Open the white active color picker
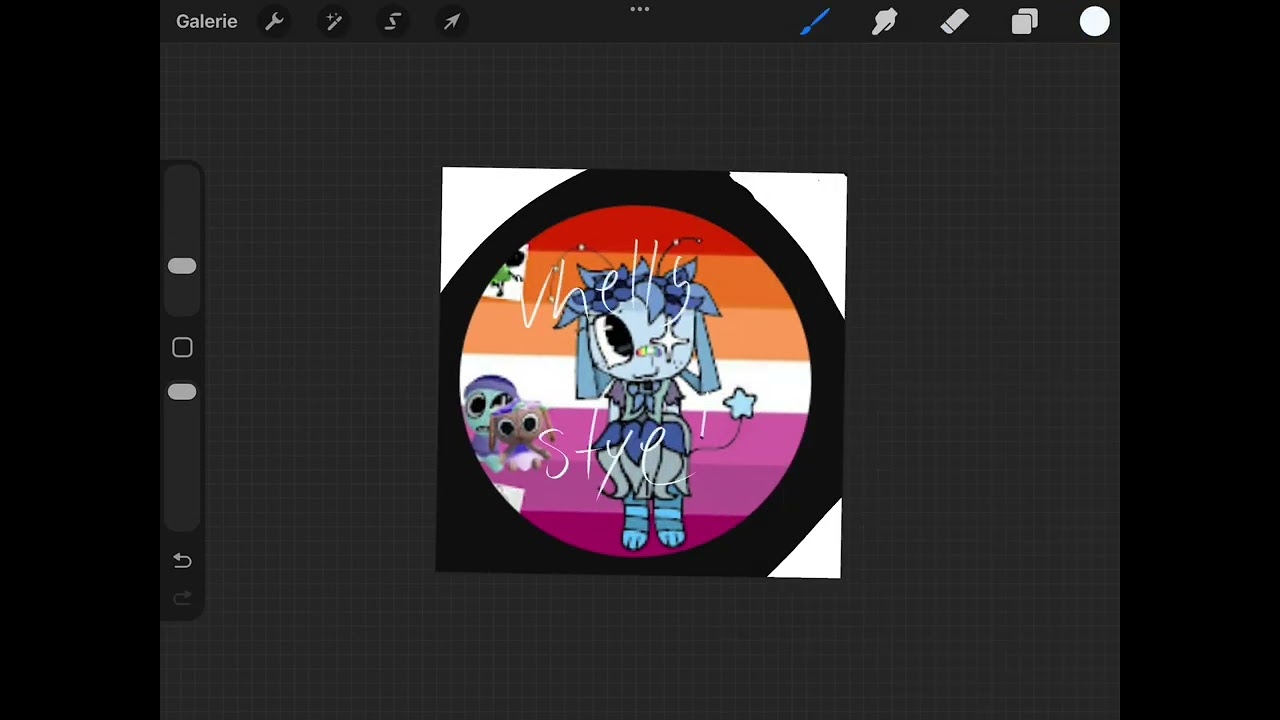Screen dimensions: 1280x720 (1095, 21)
